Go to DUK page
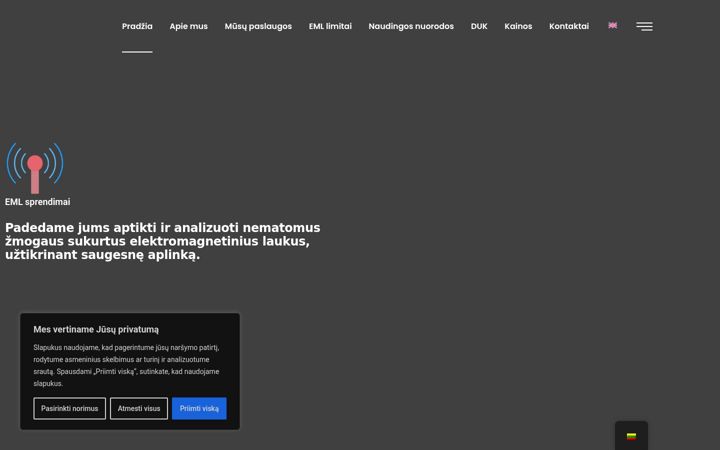 click(479, 26)
